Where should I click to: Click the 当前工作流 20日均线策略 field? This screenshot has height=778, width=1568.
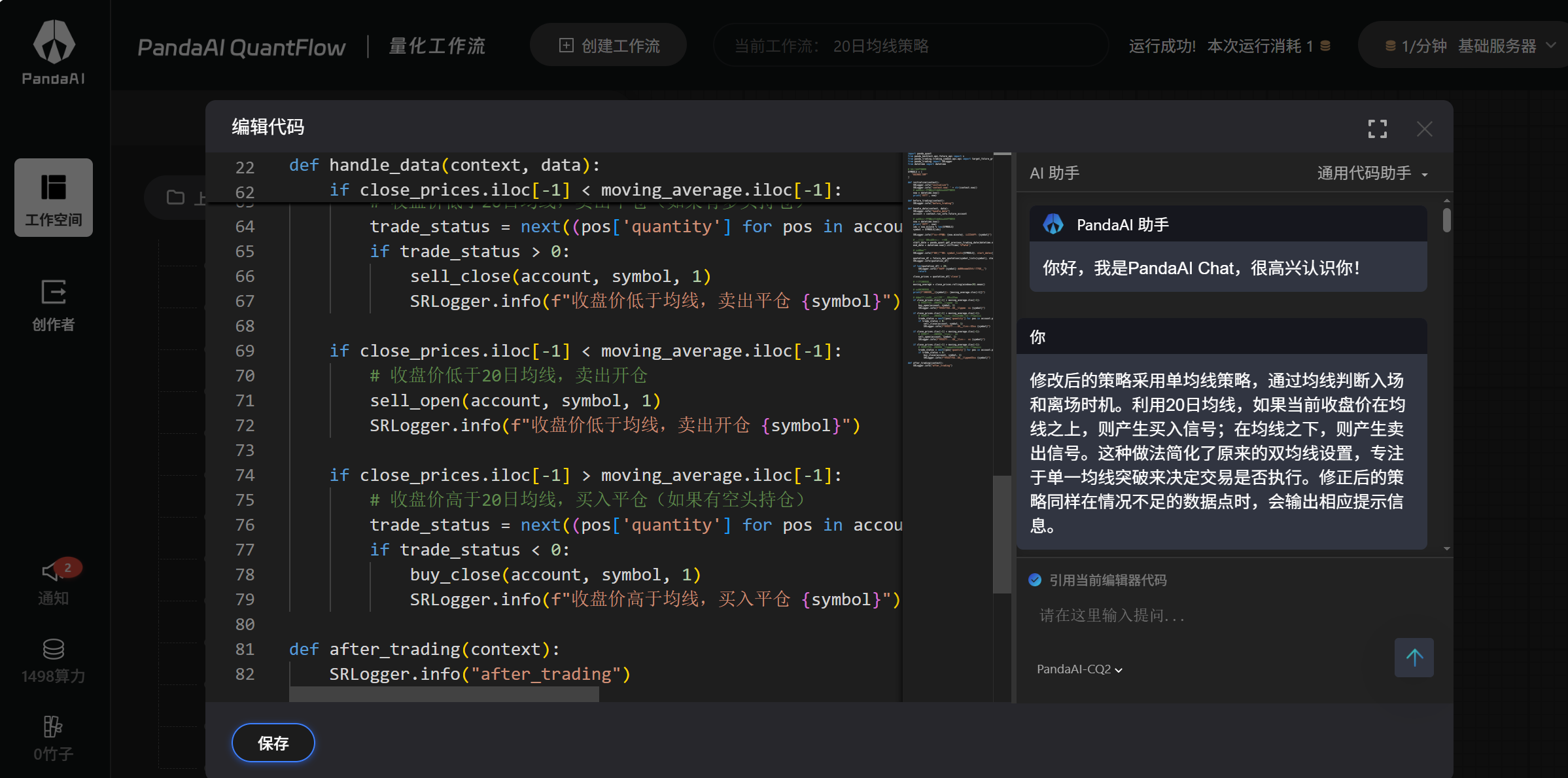click(911, 45)
